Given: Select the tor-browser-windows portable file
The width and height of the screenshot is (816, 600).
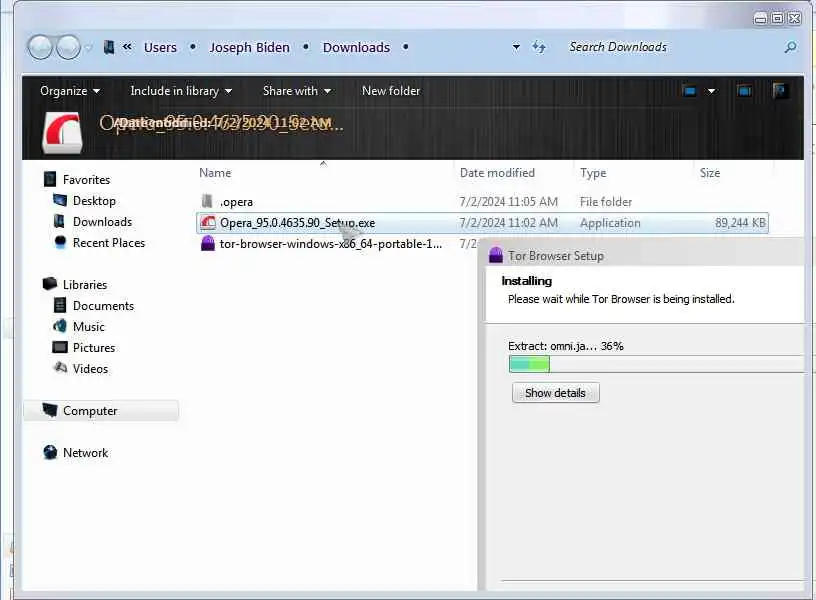Looking at the screenshot, I should (x=331, y=244).
